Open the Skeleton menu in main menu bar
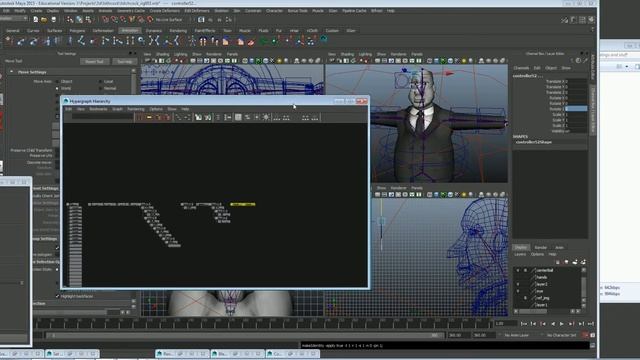Image resolution: width=640 pixels, height=360 pixels. click(222, 11)
